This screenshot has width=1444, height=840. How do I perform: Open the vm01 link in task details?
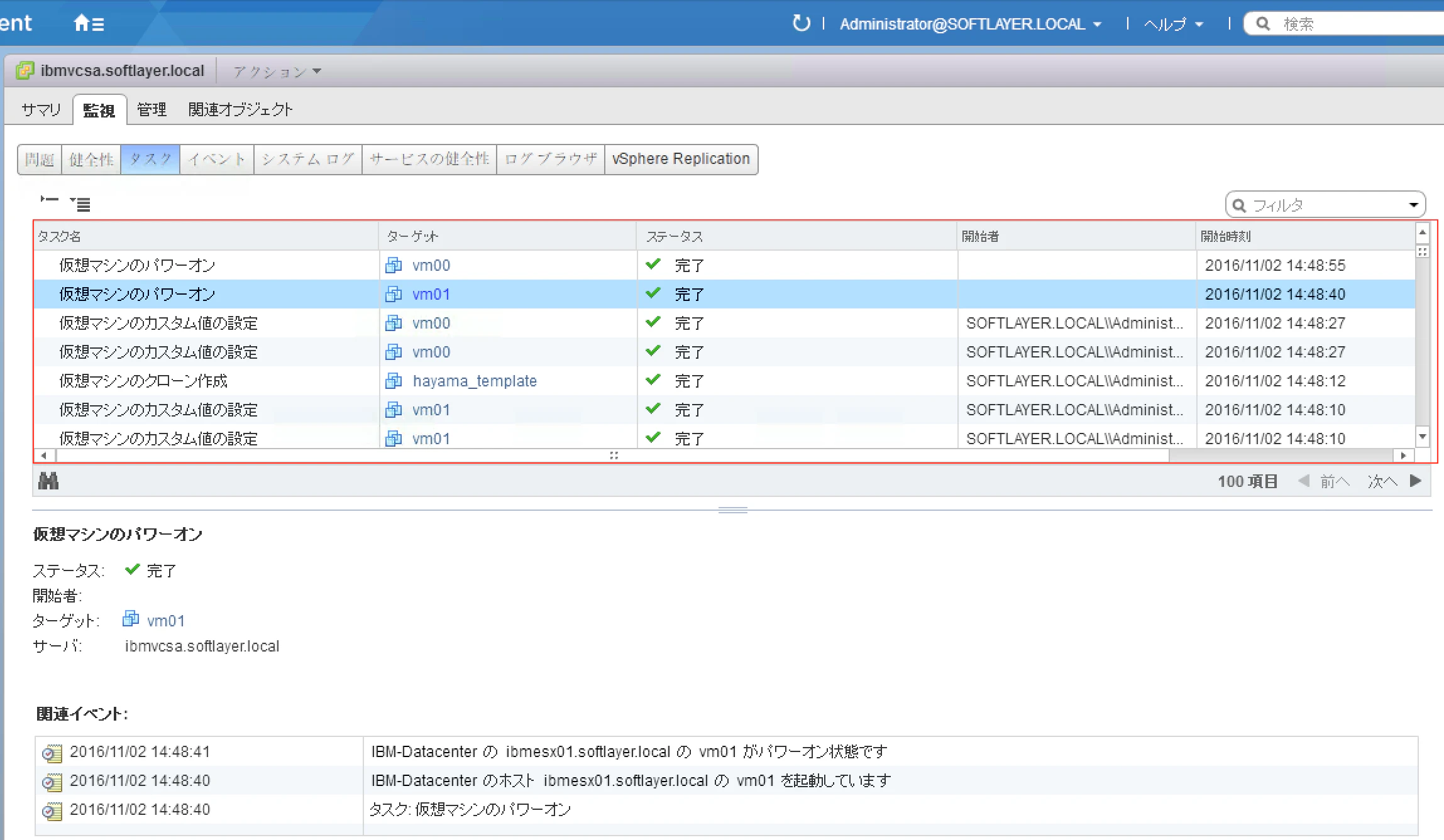(x=165, y=620)
